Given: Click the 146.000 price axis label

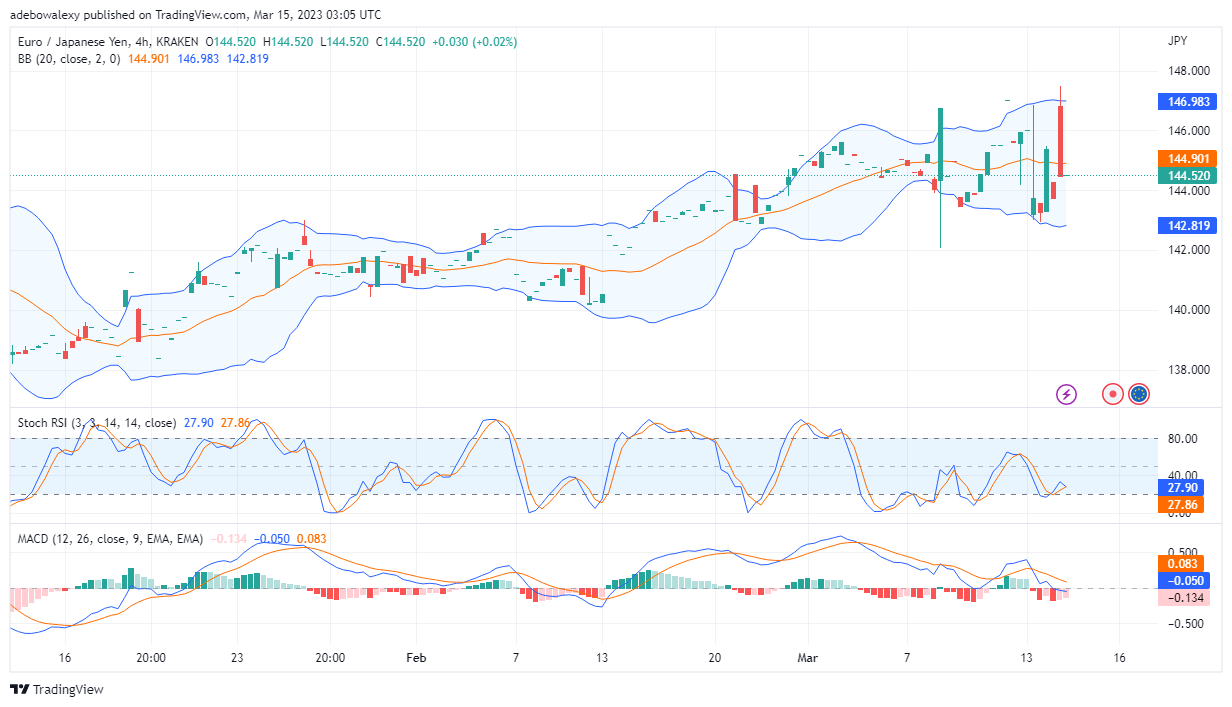Looking at the screenshot, I should click(1188, 131).
